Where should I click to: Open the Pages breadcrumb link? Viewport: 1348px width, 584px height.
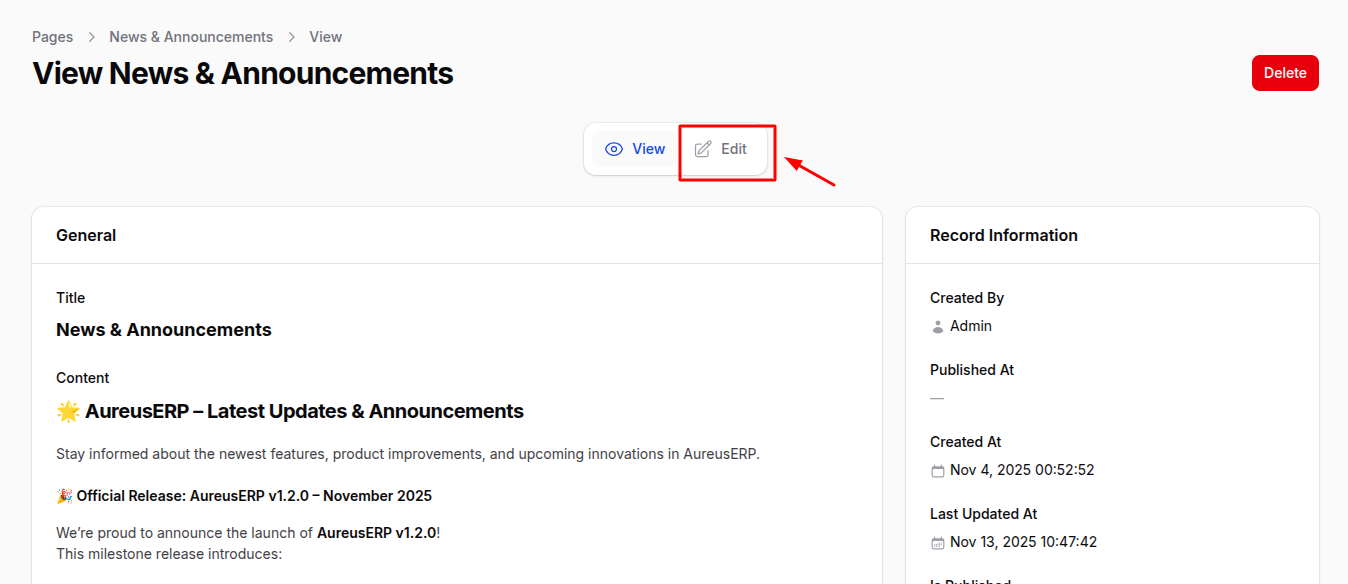pyautogui.click(x=52, y=37)
